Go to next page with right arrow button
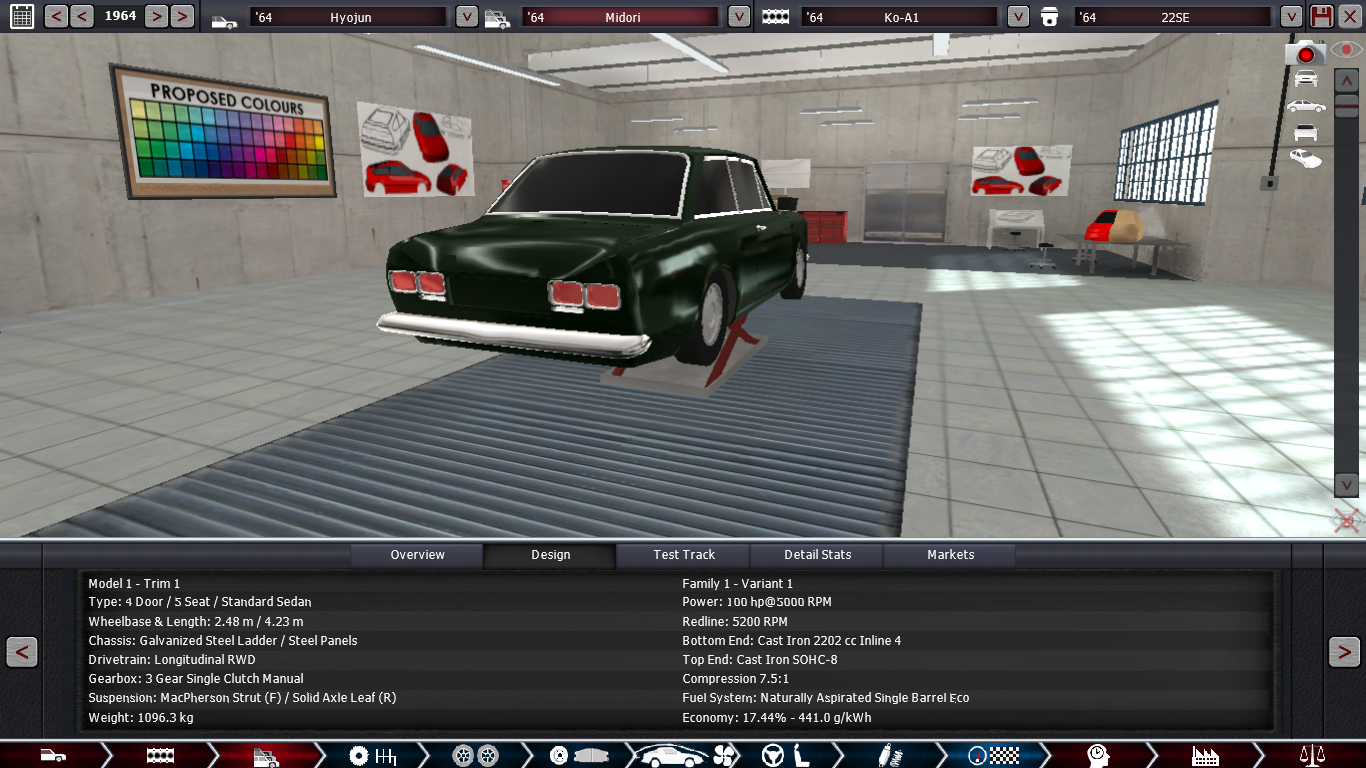1366x768 pixels. click(1343, 652)
